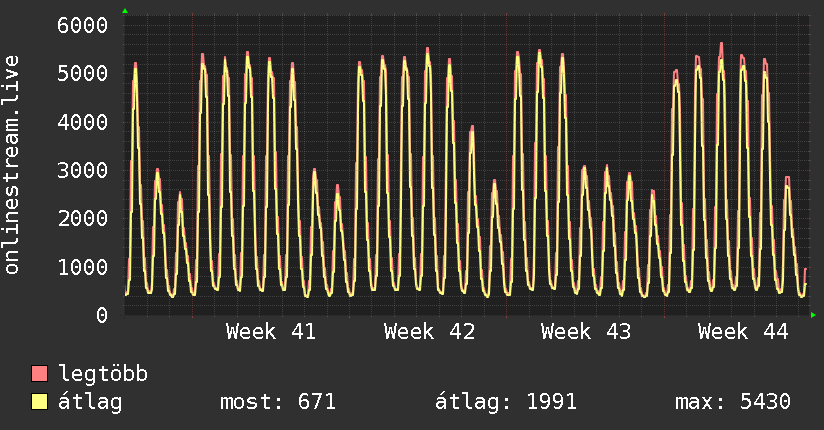
Task: Click the 5000 y-axis label
Action: click(83, 74)
